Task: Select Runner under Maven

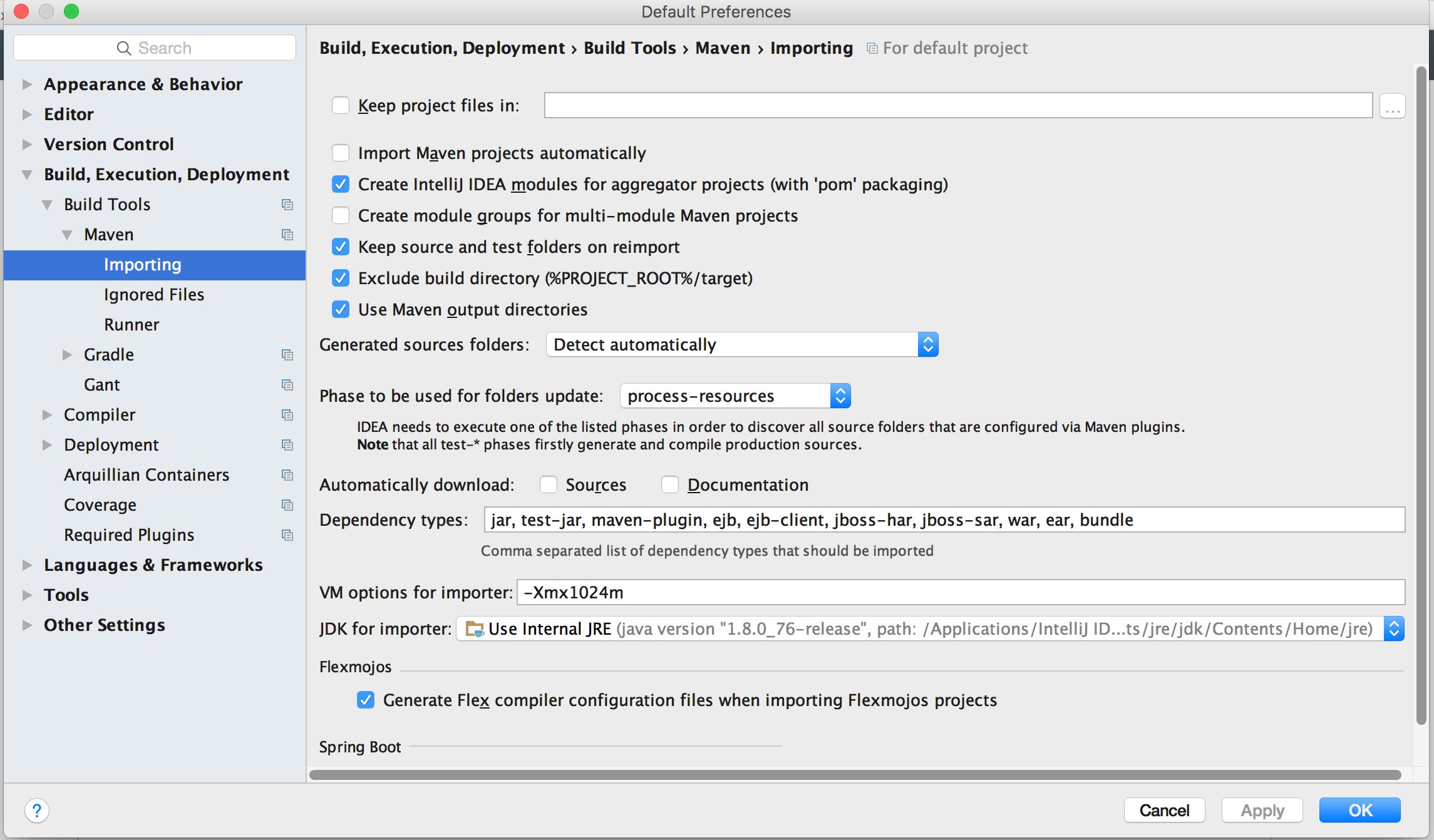Action: 154,325
